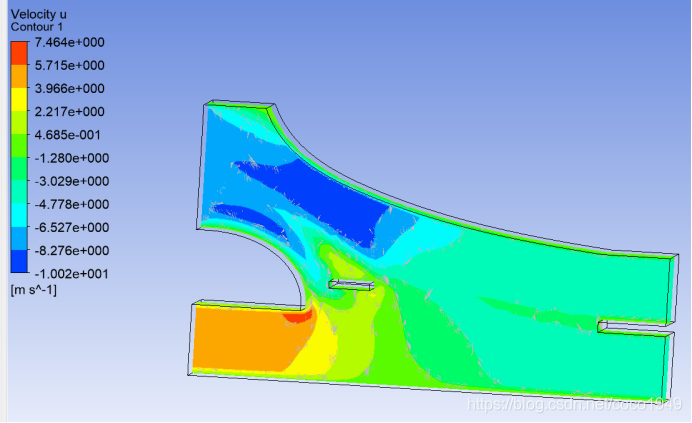
Task: Click the orange inlet region of the contour
Action: (x=245, y=338)
